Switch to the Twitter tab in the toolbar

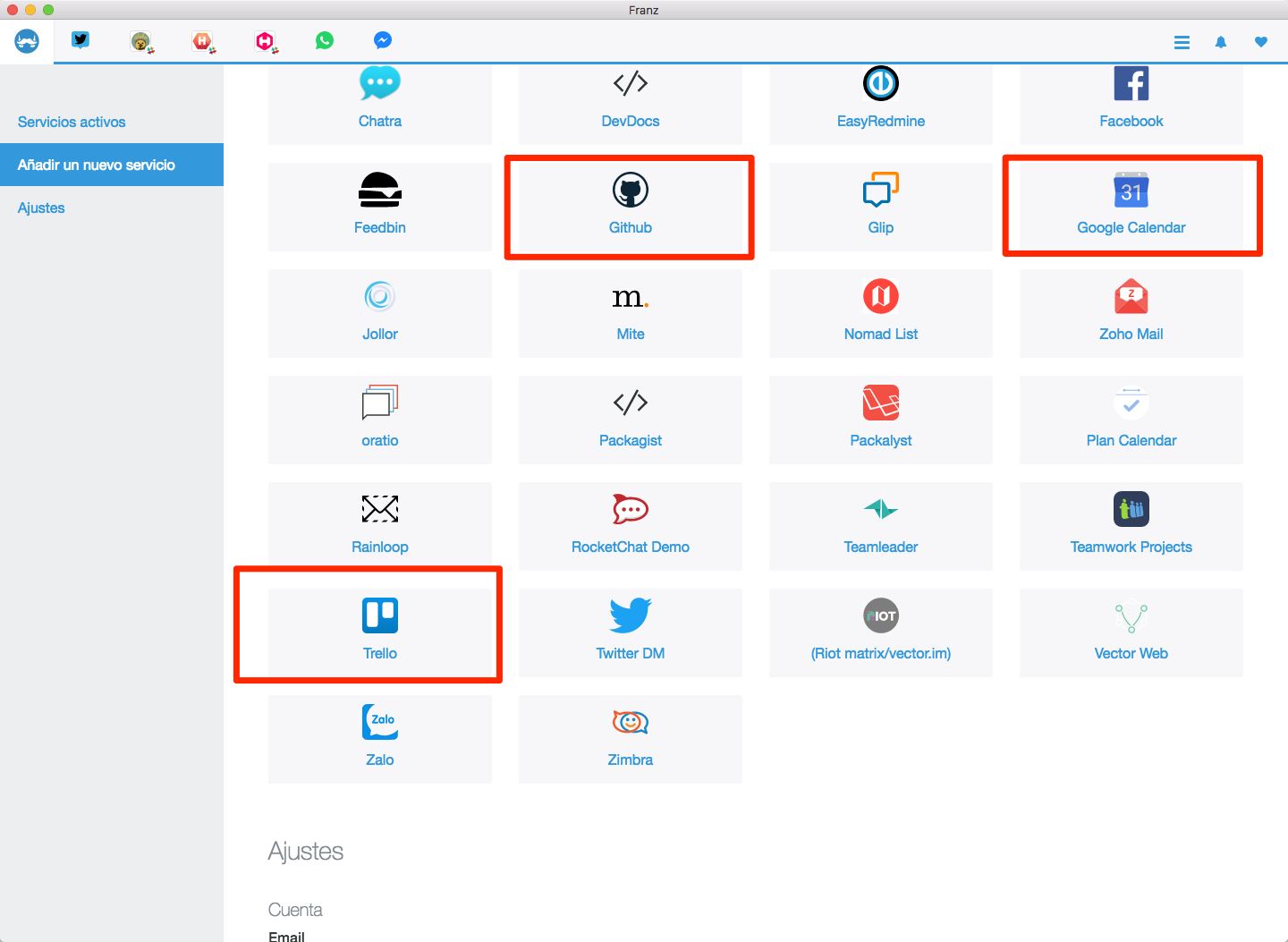click(x=80, y=40)
